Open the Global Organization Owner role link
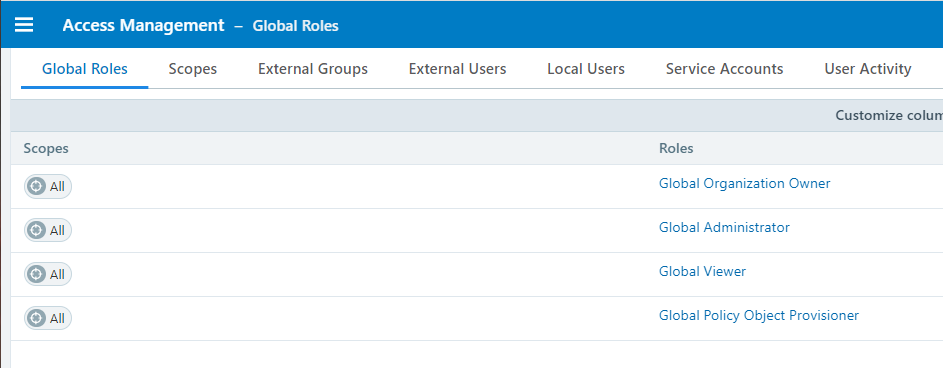 (745, 183)
